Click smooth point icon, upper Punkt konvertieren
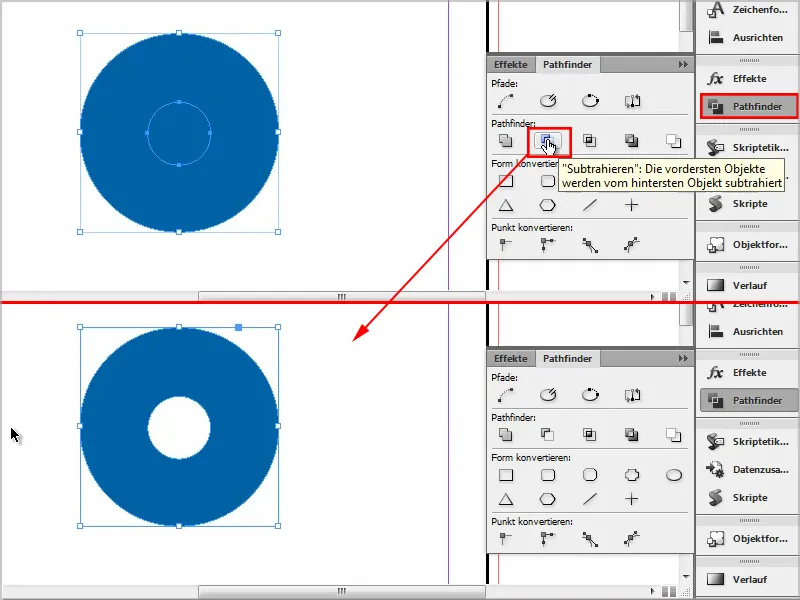Screen dimensions: 800x600 pos(590,246)
